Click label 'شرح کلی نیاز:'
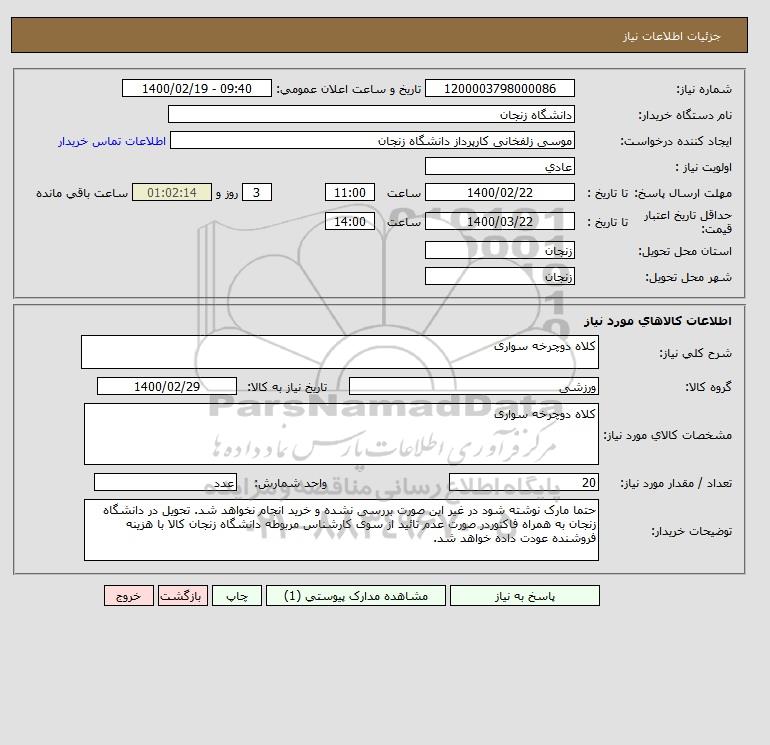 [695, 353]
